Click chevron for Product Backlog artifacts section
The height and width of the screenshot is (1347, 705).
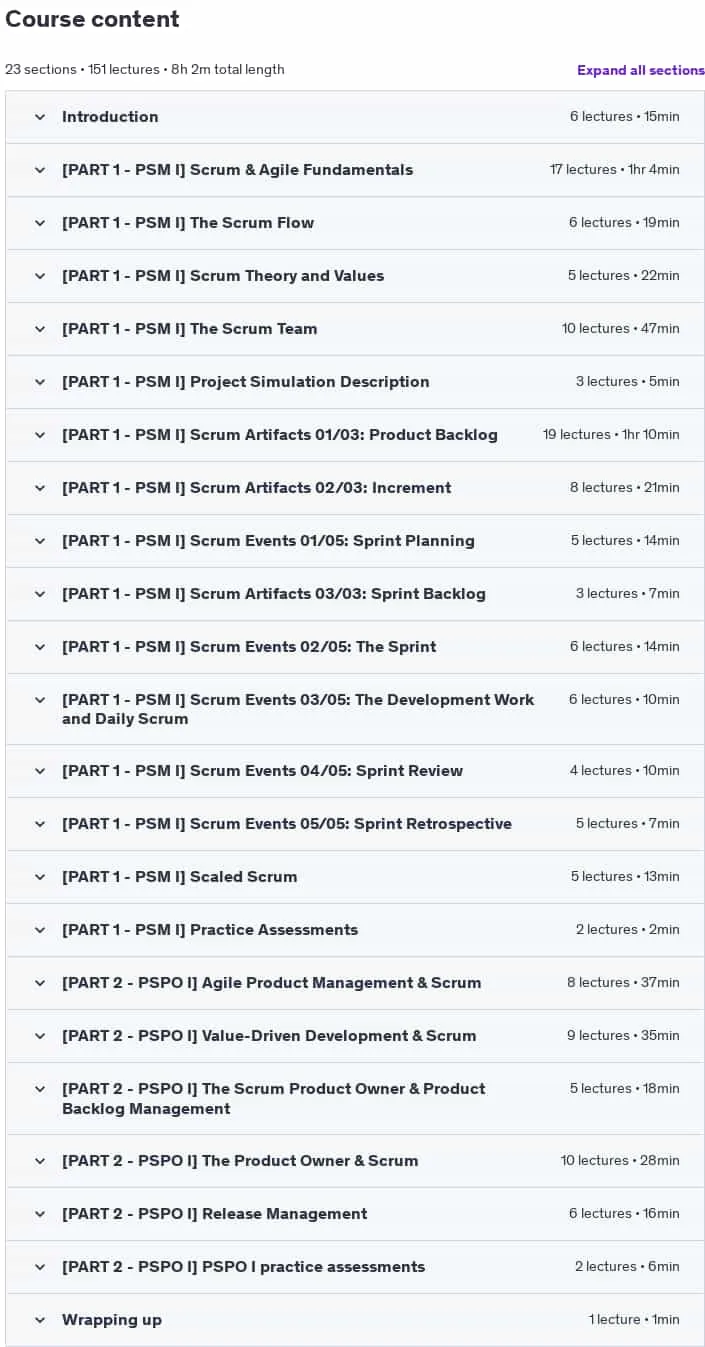tap(40, 435)
